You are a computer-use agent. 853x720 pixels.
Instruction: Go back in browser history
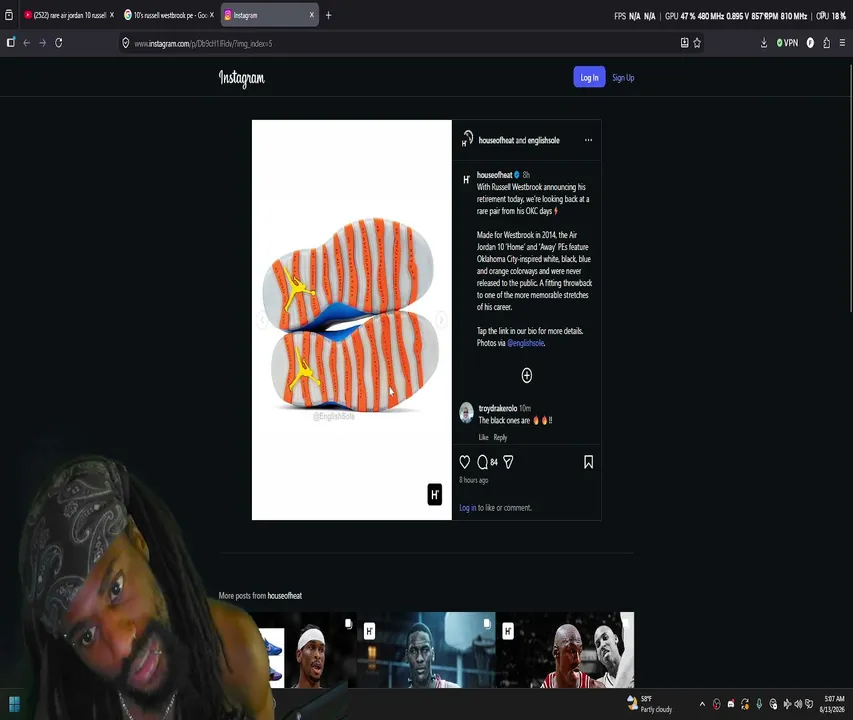[x=27, y=43]
